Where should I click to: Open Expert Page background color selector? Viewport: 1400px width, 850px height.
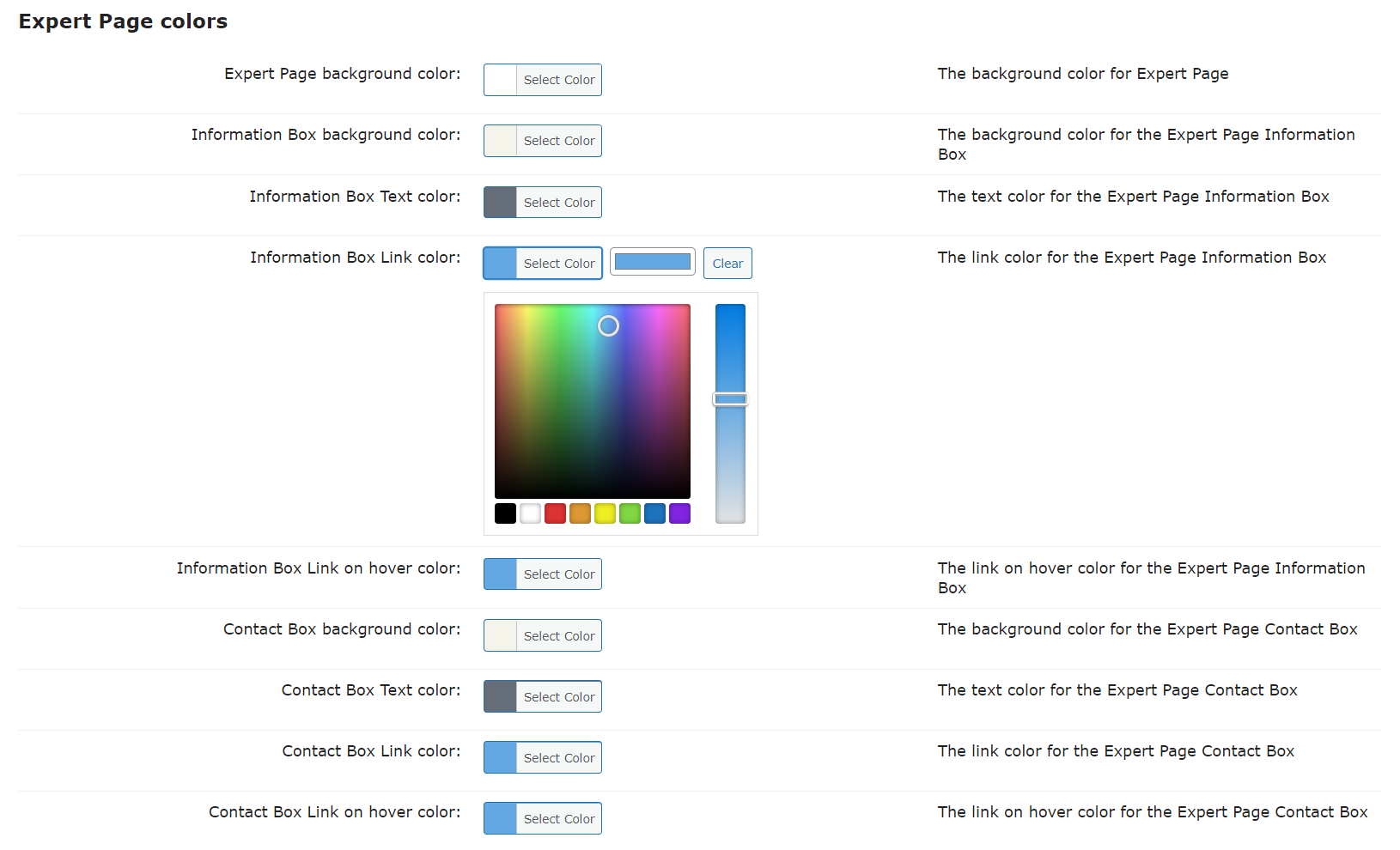point(542,80)
